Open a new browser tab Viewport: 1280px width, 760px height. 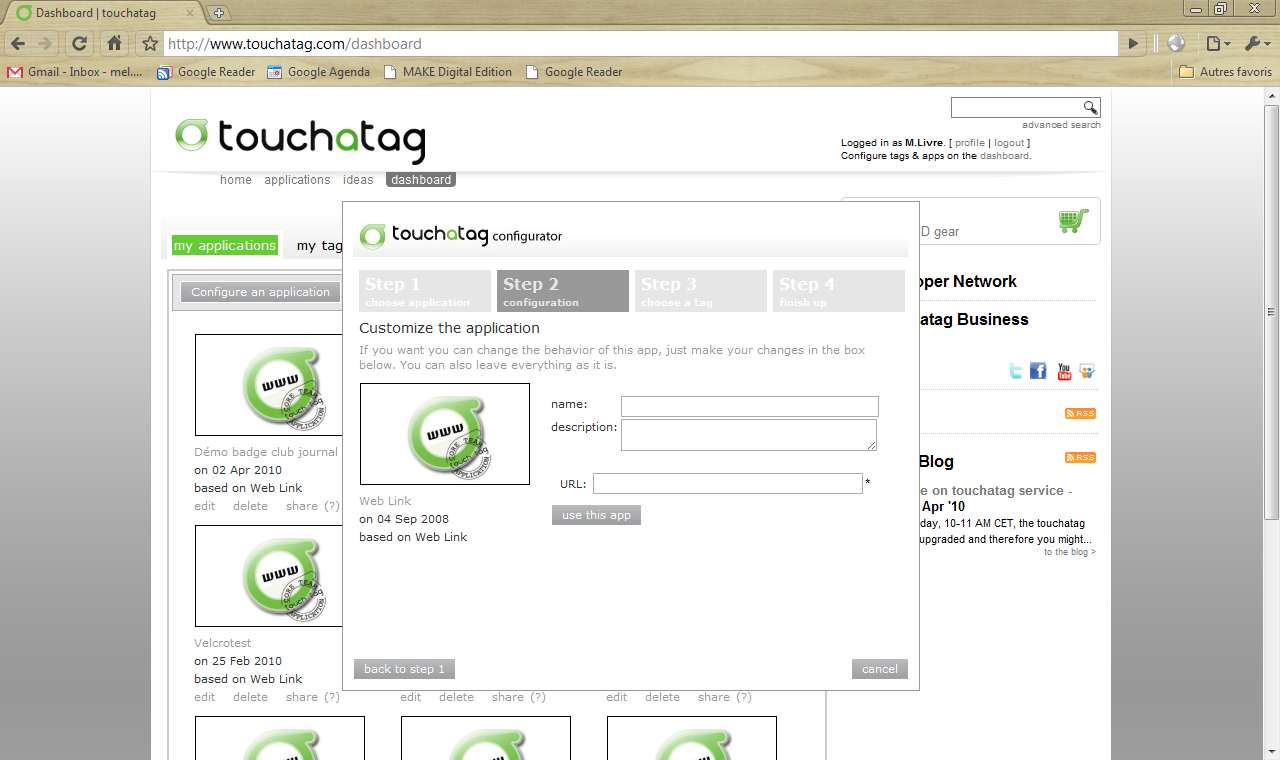220,13
